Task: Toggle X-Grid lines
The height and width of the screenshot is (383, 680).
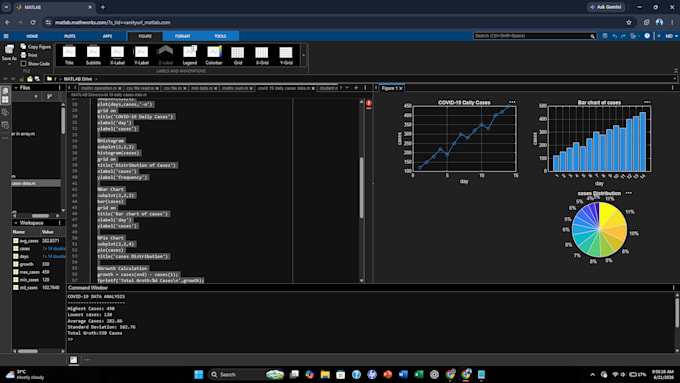Action: (262, 55)
